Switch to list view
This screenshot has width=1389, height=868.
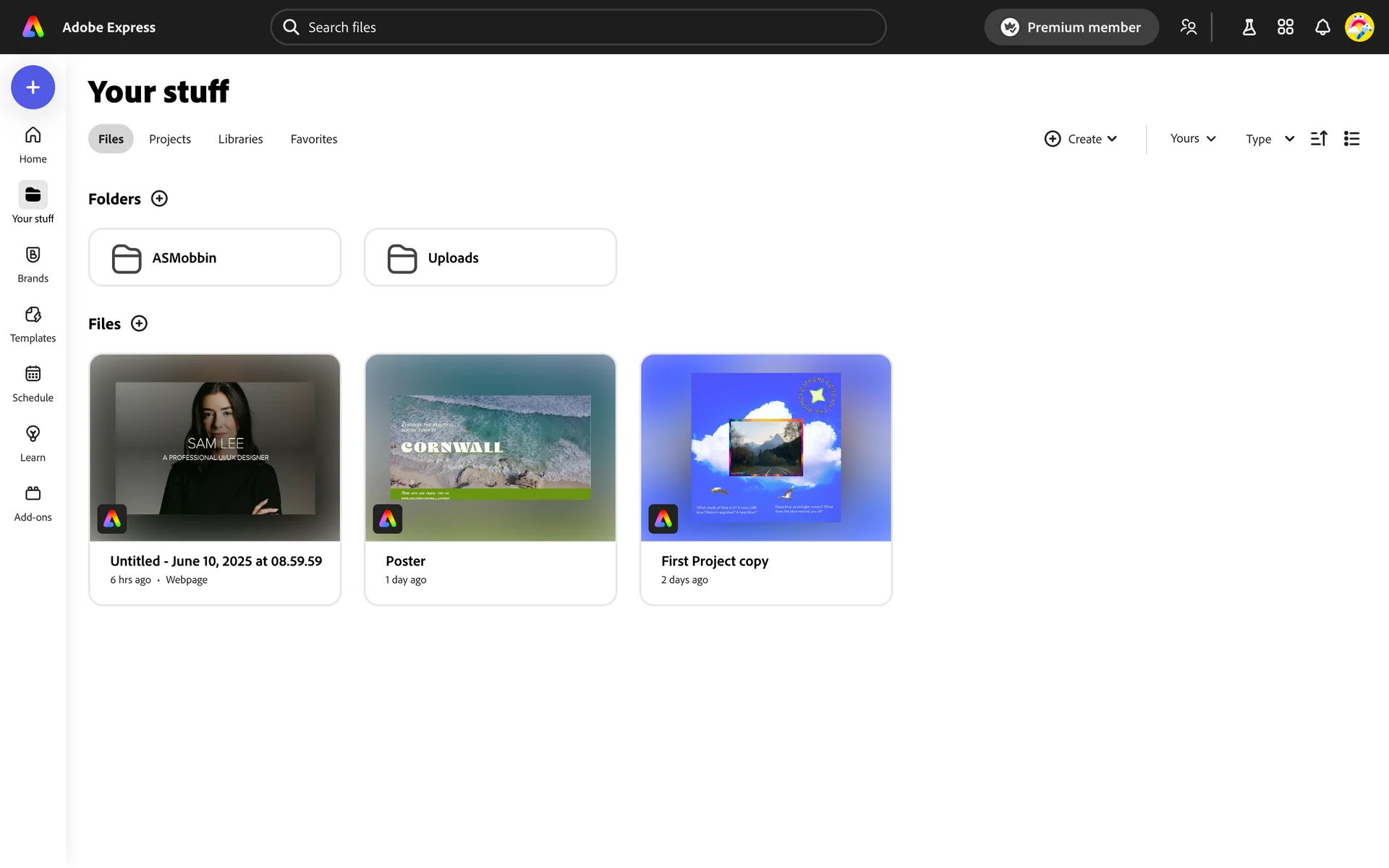click(x=1351, y=139)
